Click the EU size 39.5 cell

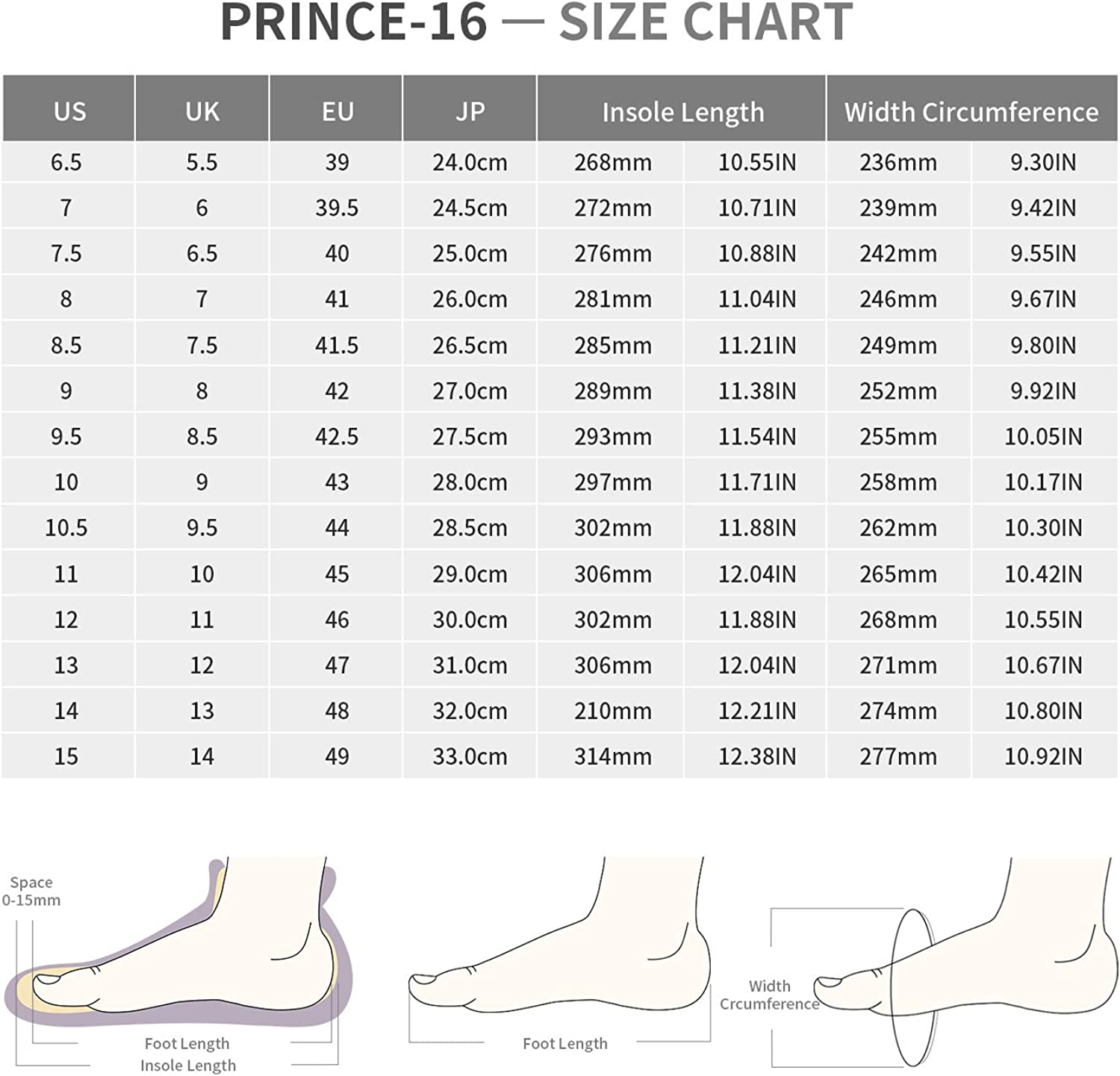click(x=337, y=208)
